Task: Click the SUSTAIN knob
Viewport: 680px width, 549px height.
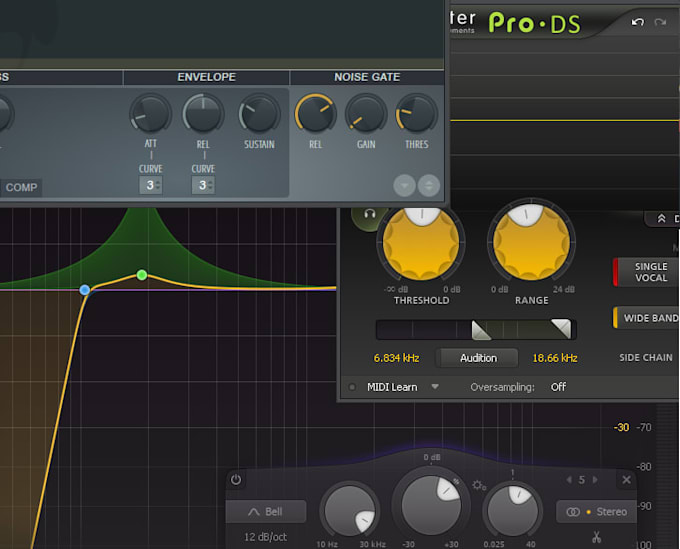Action: (259, 114)
